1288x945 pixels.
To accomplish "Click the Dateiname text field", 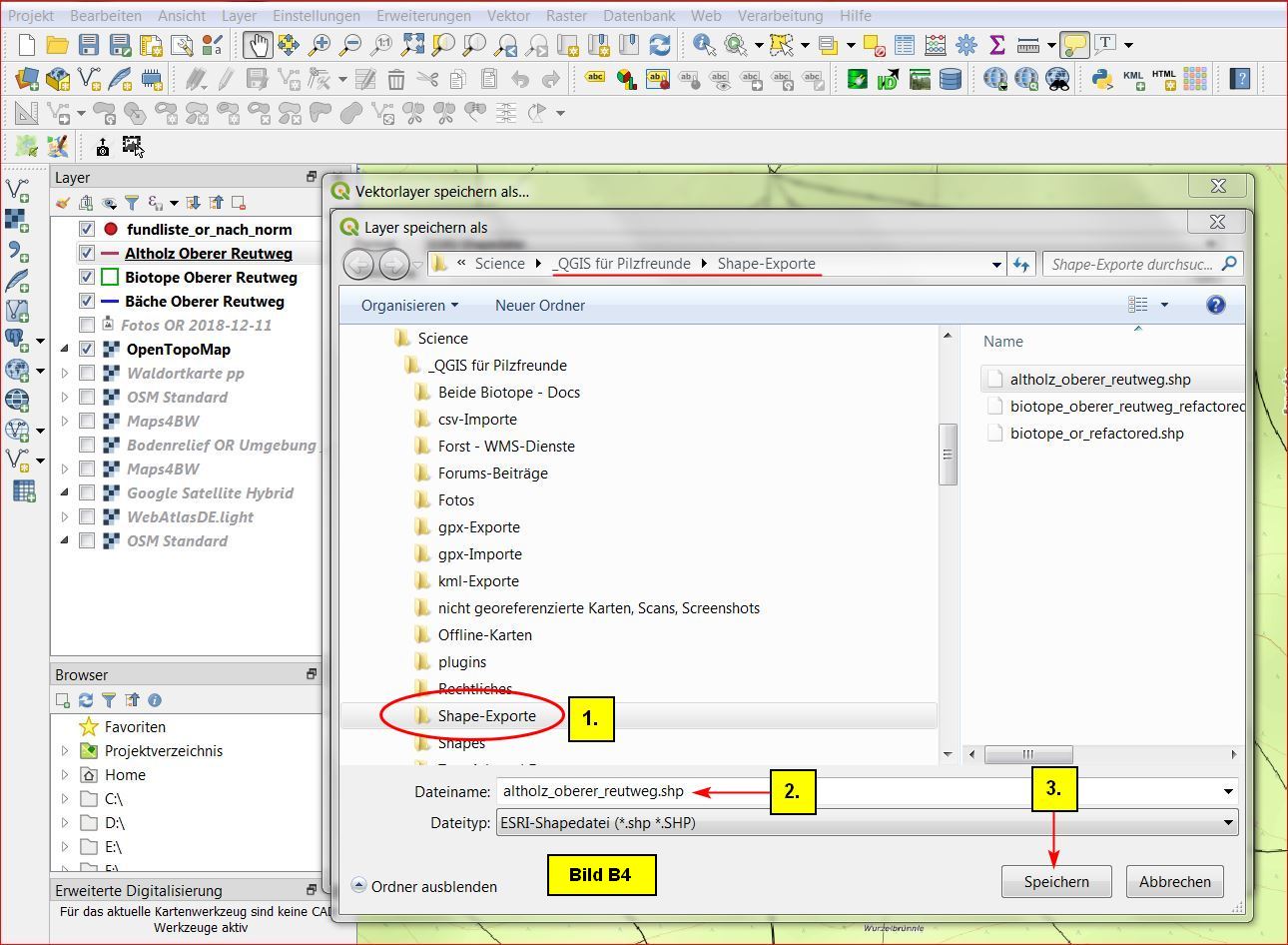I will 859,791.
